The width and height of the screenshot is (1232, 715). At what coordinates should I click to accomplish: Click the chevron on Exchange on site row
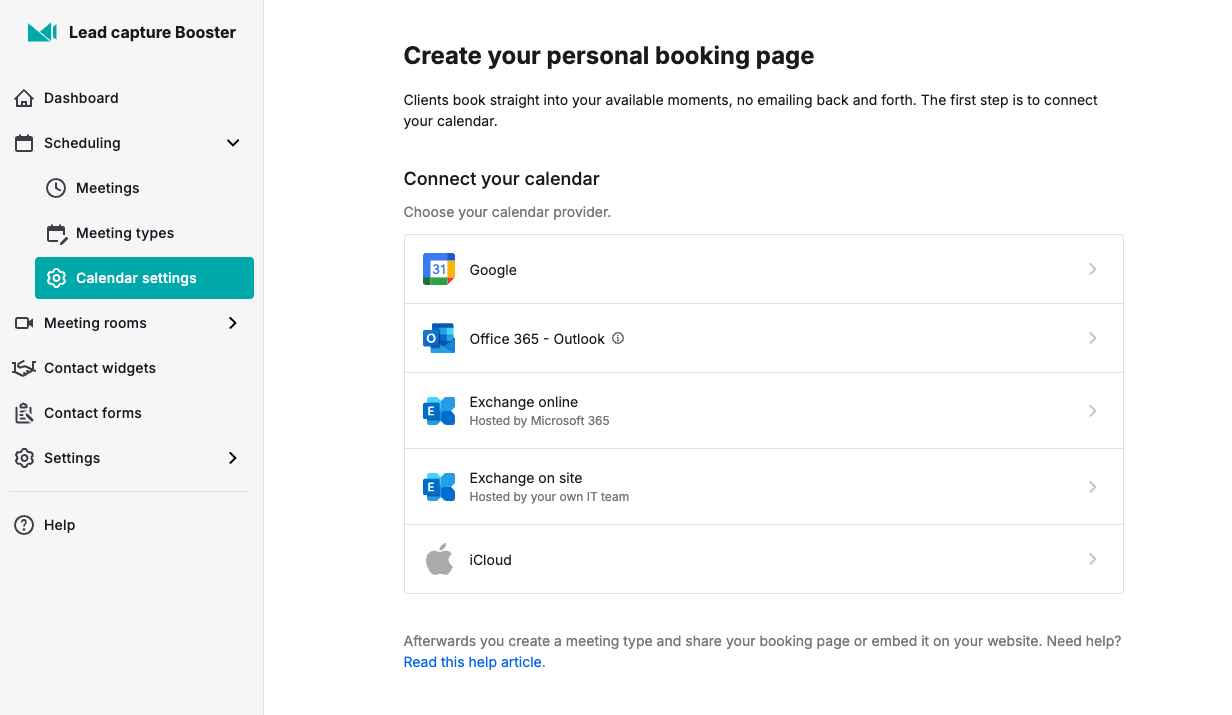coord(1093,487)
